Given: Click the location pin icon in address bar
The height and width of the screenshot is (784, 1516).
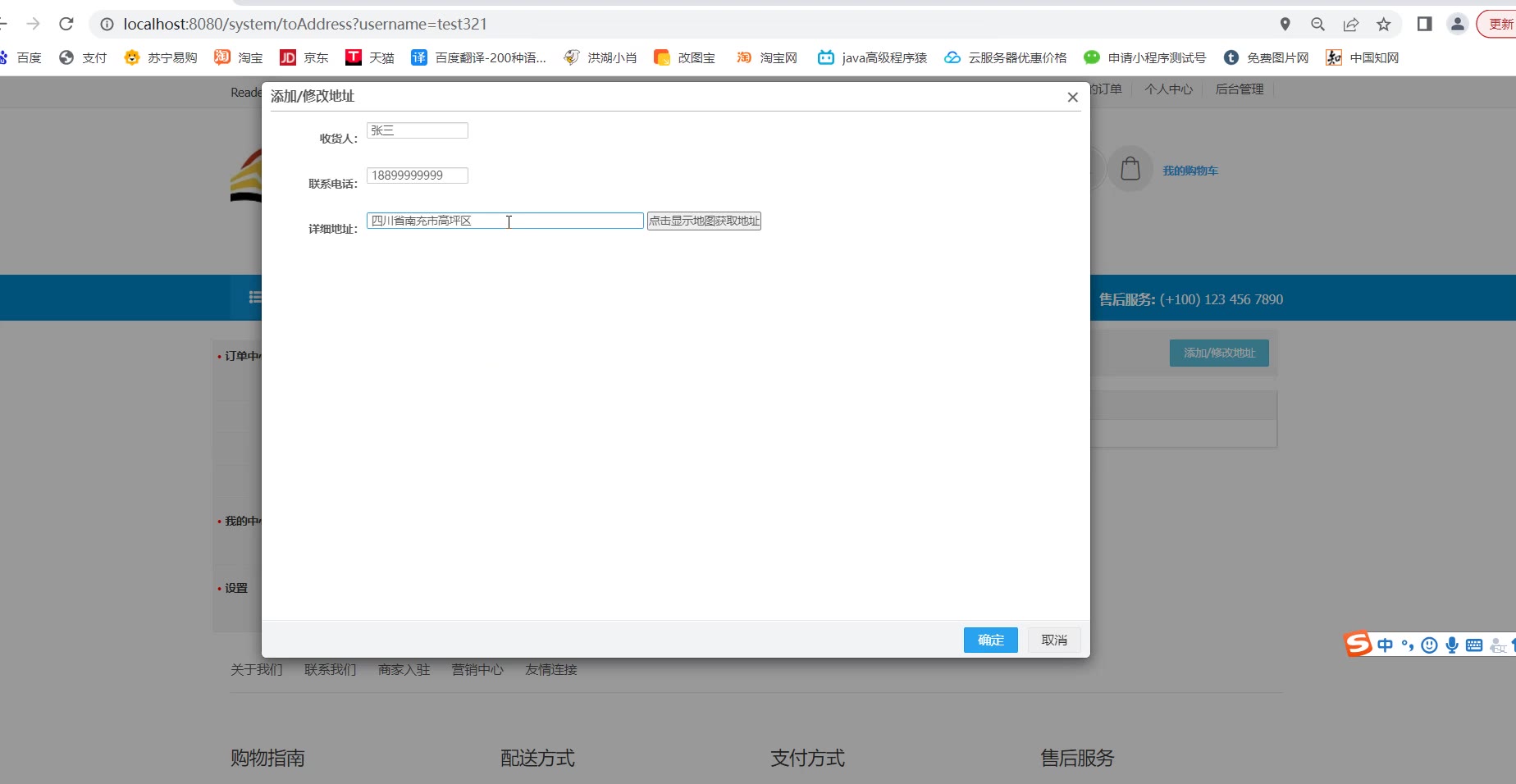Looking at the screenshot, I should point(1285,25).
